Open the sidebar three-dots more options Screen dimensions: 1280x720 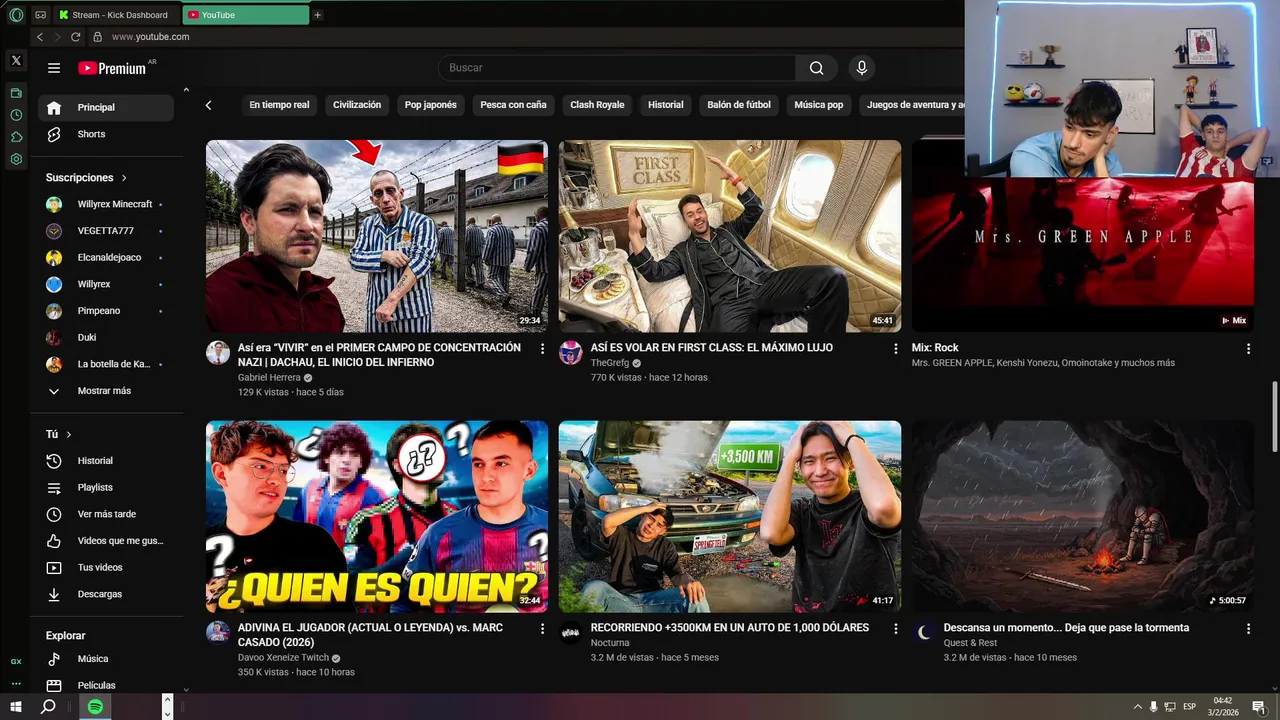coord(16,684)
